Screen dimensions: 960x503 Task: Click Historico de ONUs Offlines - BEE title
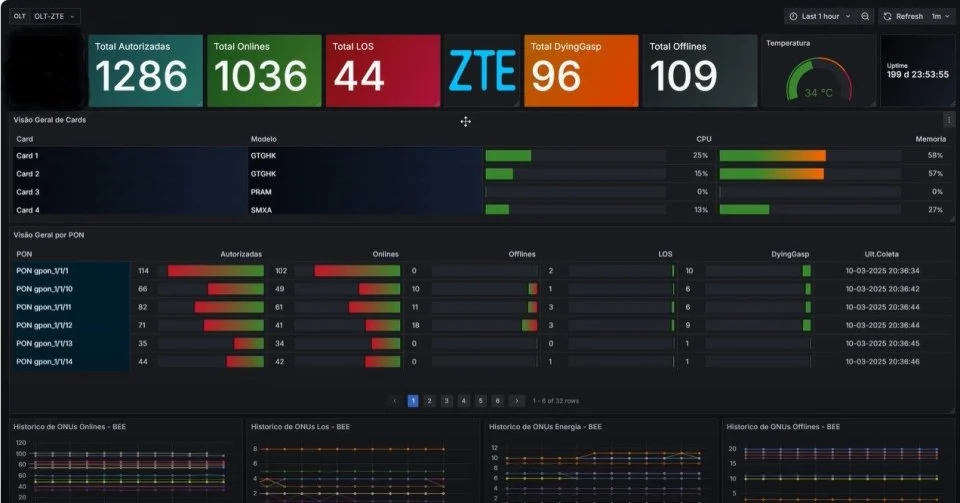pyautogui.click(x=783, y=427)
